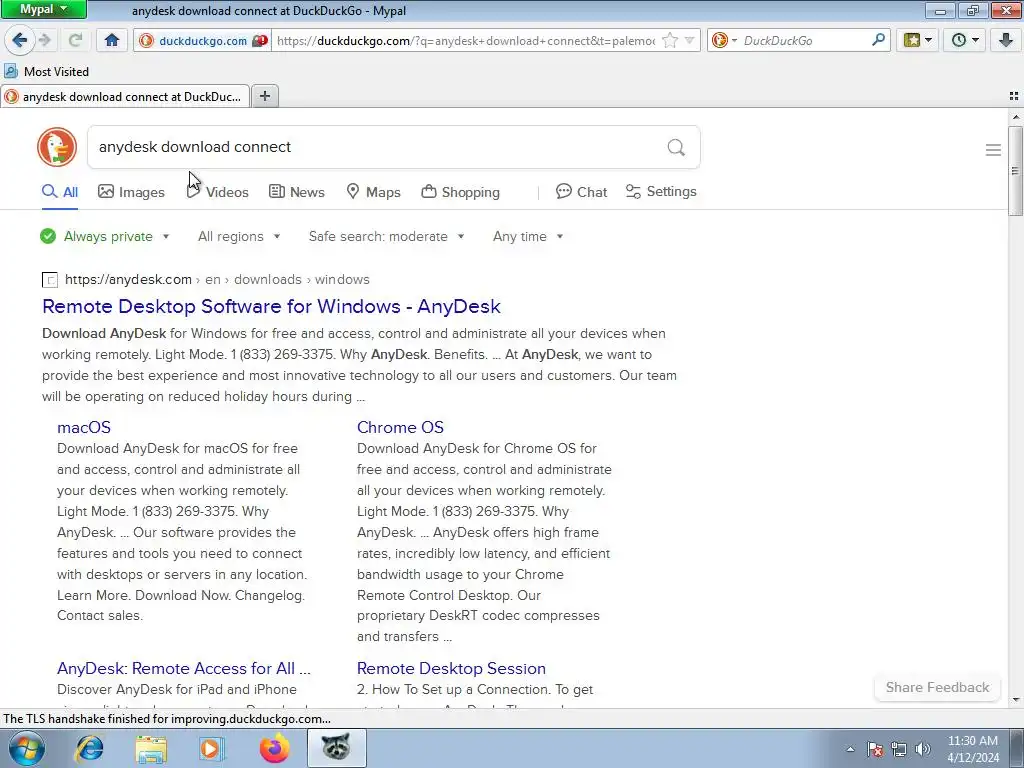The height and width of the screenshot is (768, 1024).
Task: Launch Firefox from the taskbar
Action: click(x=274, y=748)
